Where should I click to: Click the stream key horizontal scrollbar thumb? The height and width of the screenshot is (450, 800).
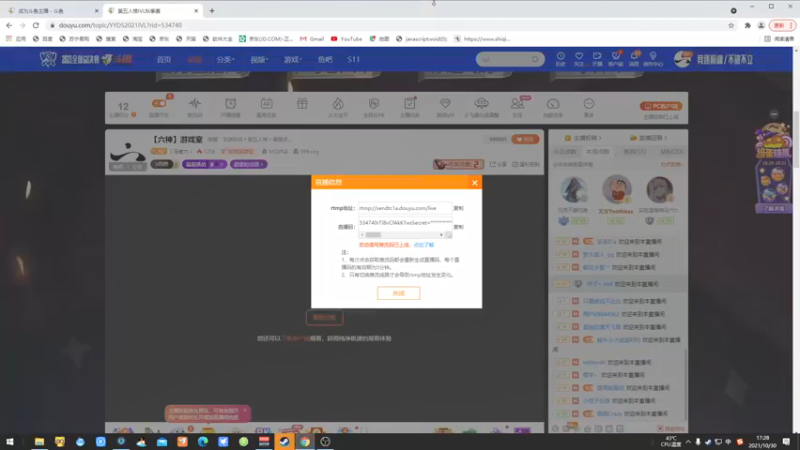click(x=373, y=235)
